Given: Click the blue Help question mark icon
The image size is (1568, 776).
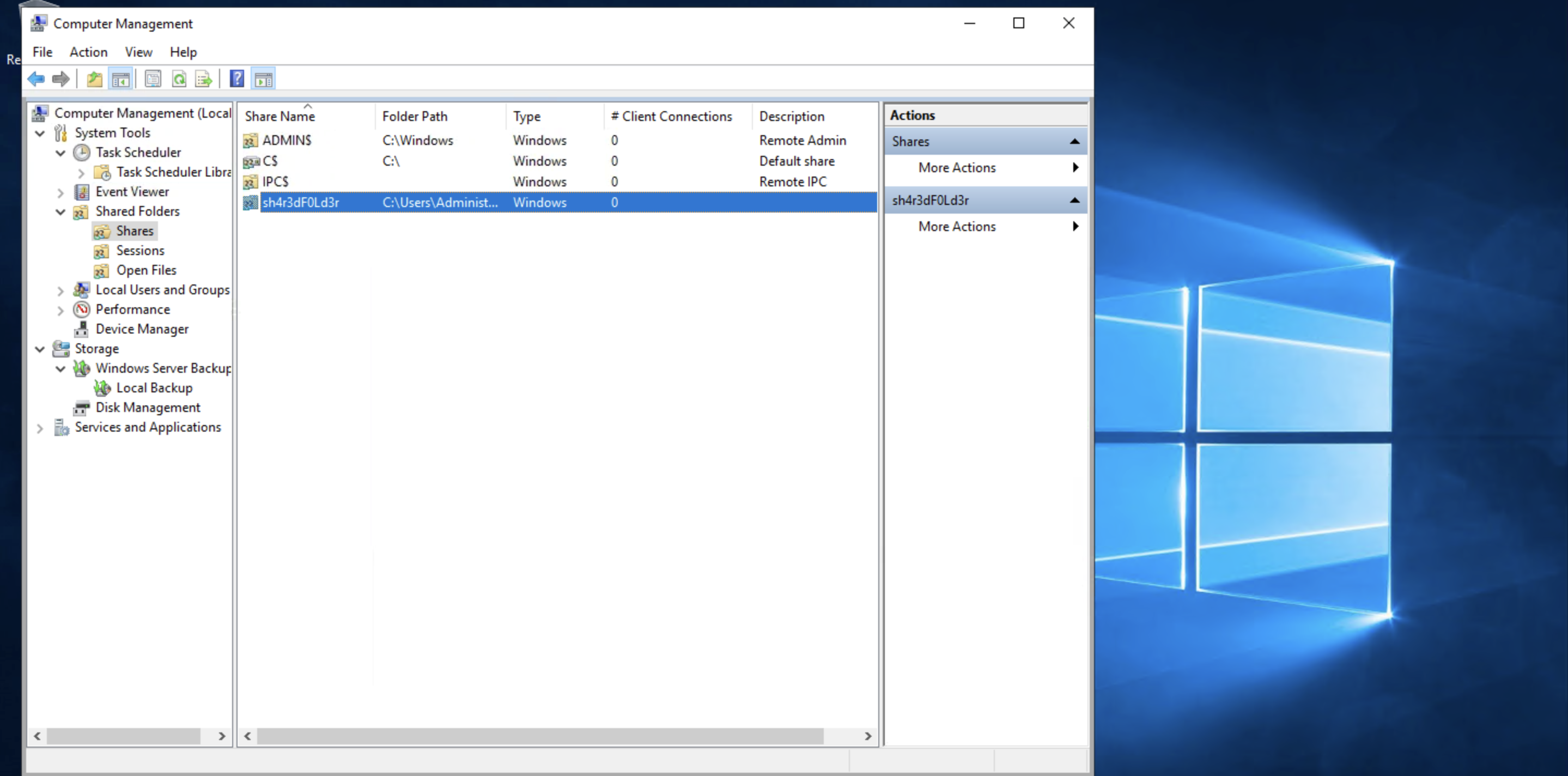Looking at the screenshot, I should pos(237,78).
